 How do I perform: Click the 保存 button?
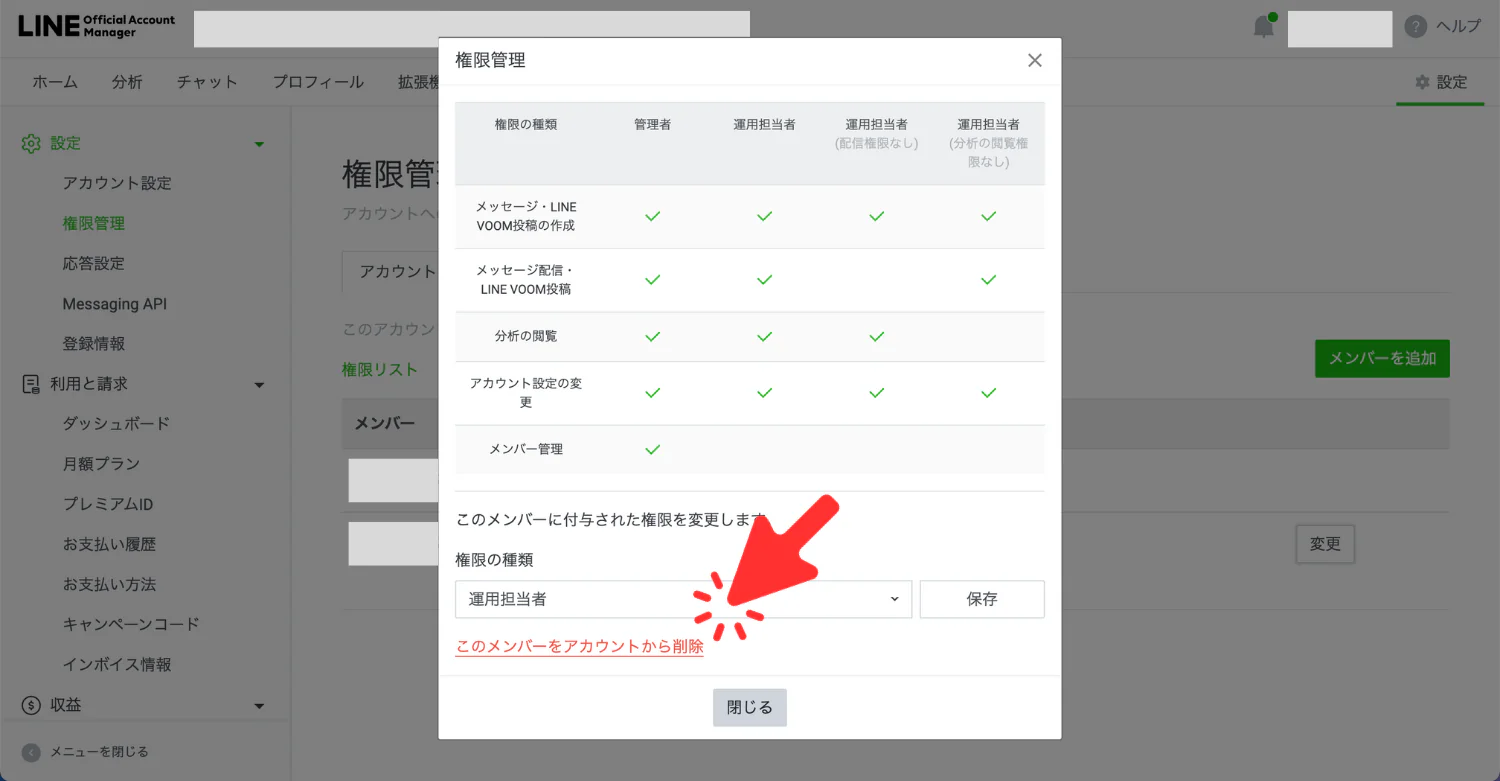click(981, 599)
